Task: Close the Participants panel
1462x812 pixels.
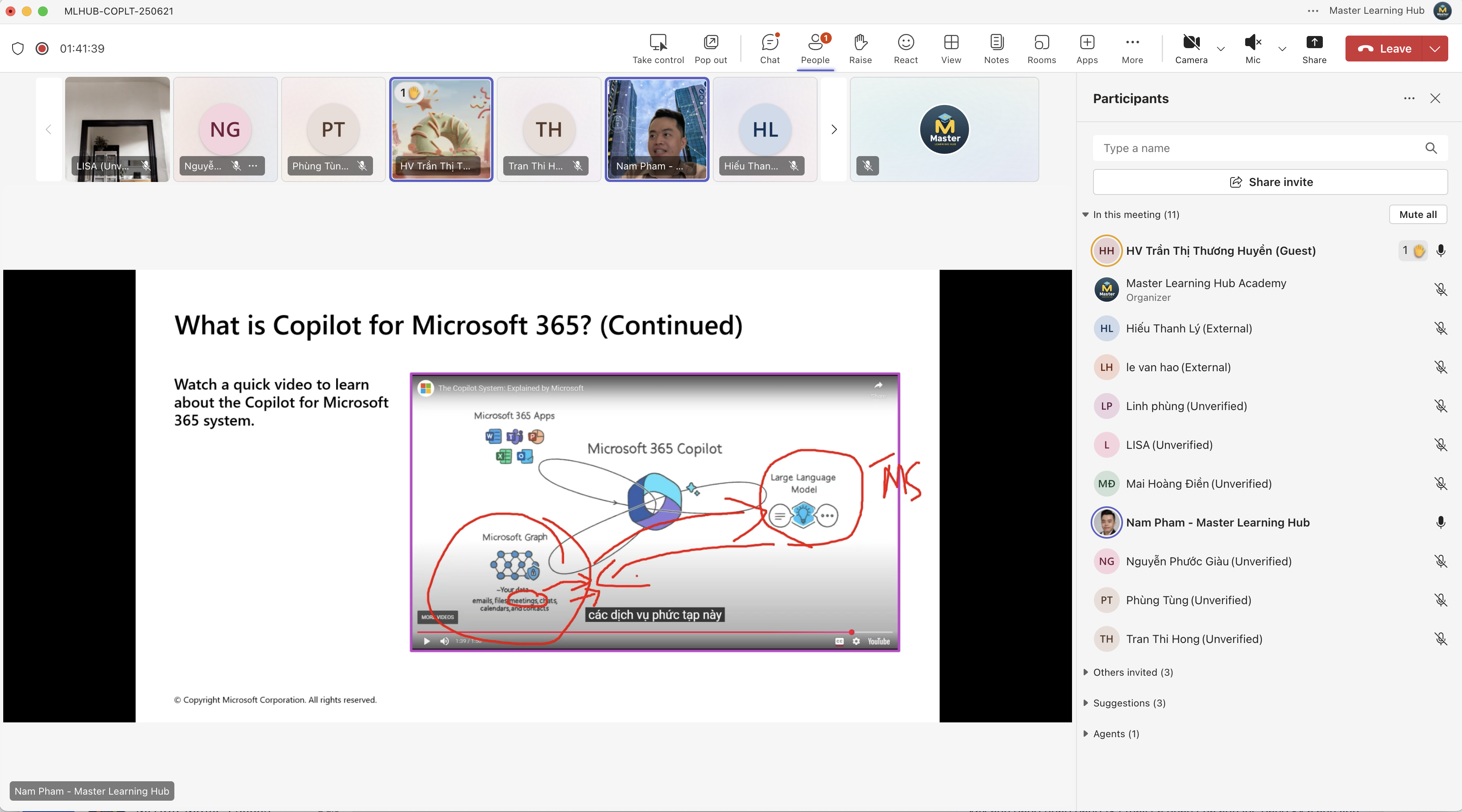Action: 1435,98
